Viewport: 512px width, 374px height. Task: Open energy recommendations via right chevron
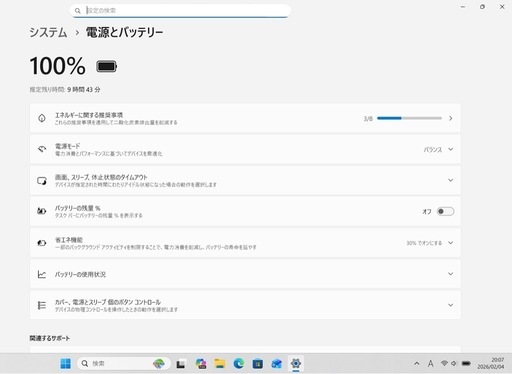coord(451,118)
